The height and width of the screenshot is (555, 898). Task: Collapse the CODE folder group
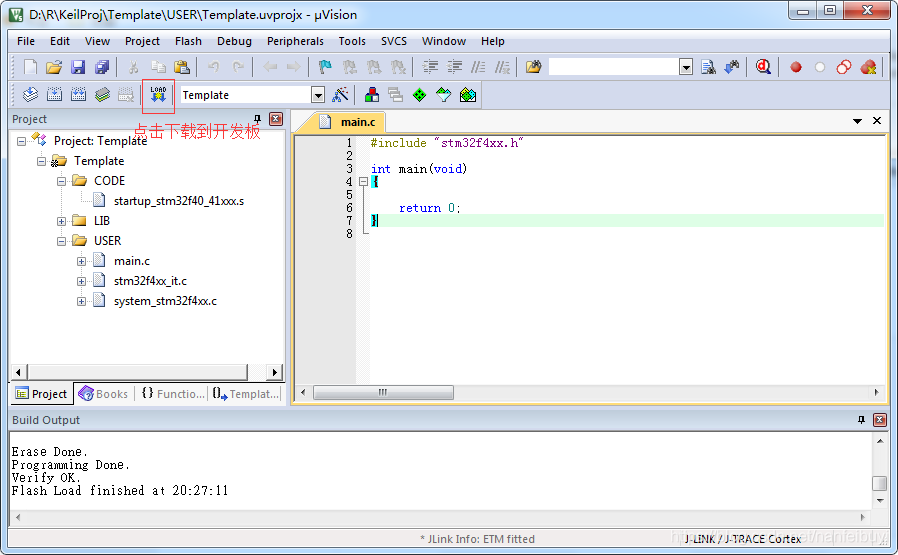click(x=61, y=181)
